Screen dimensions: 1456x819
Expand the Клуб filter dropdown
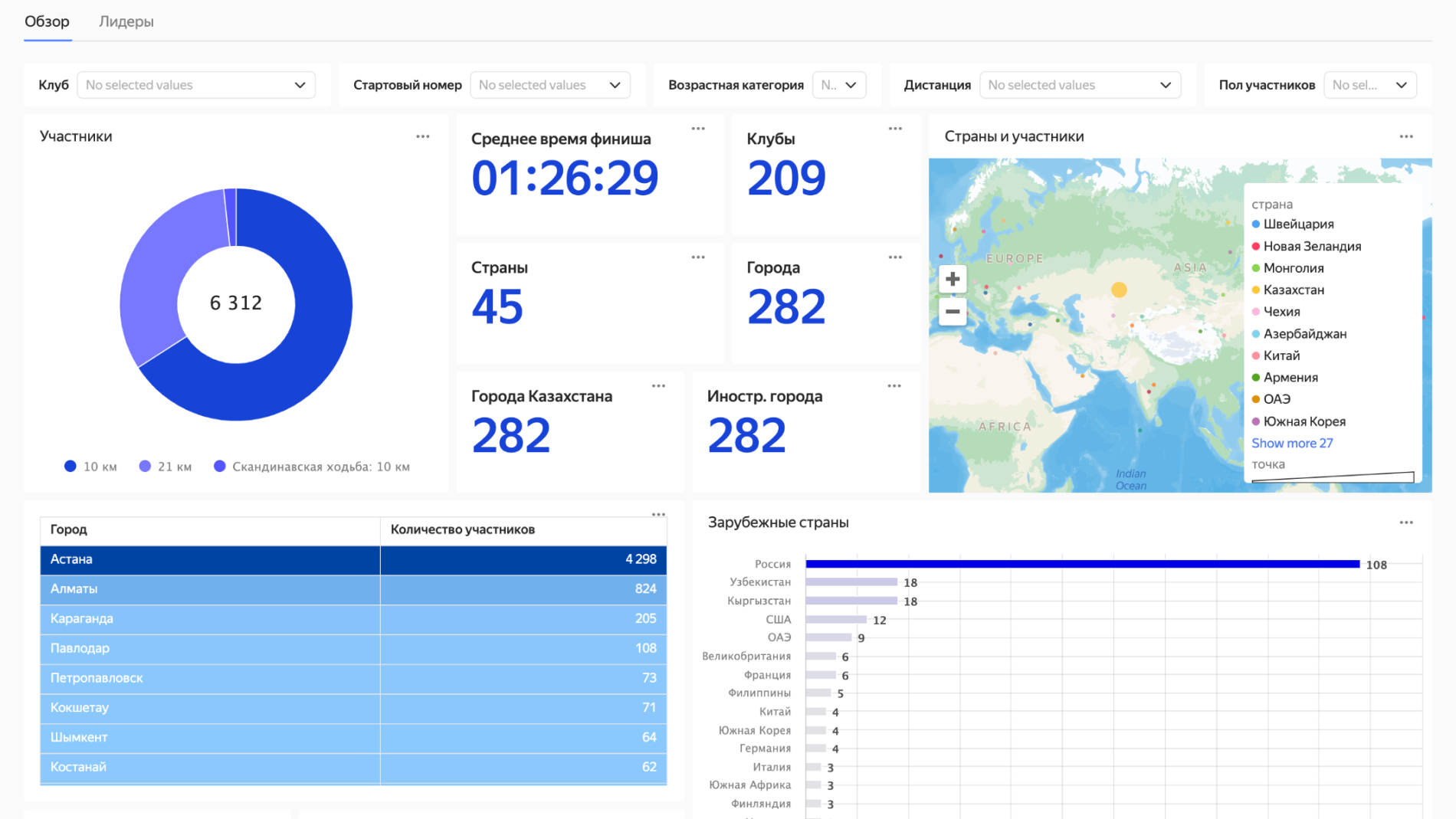coord(195,85)
